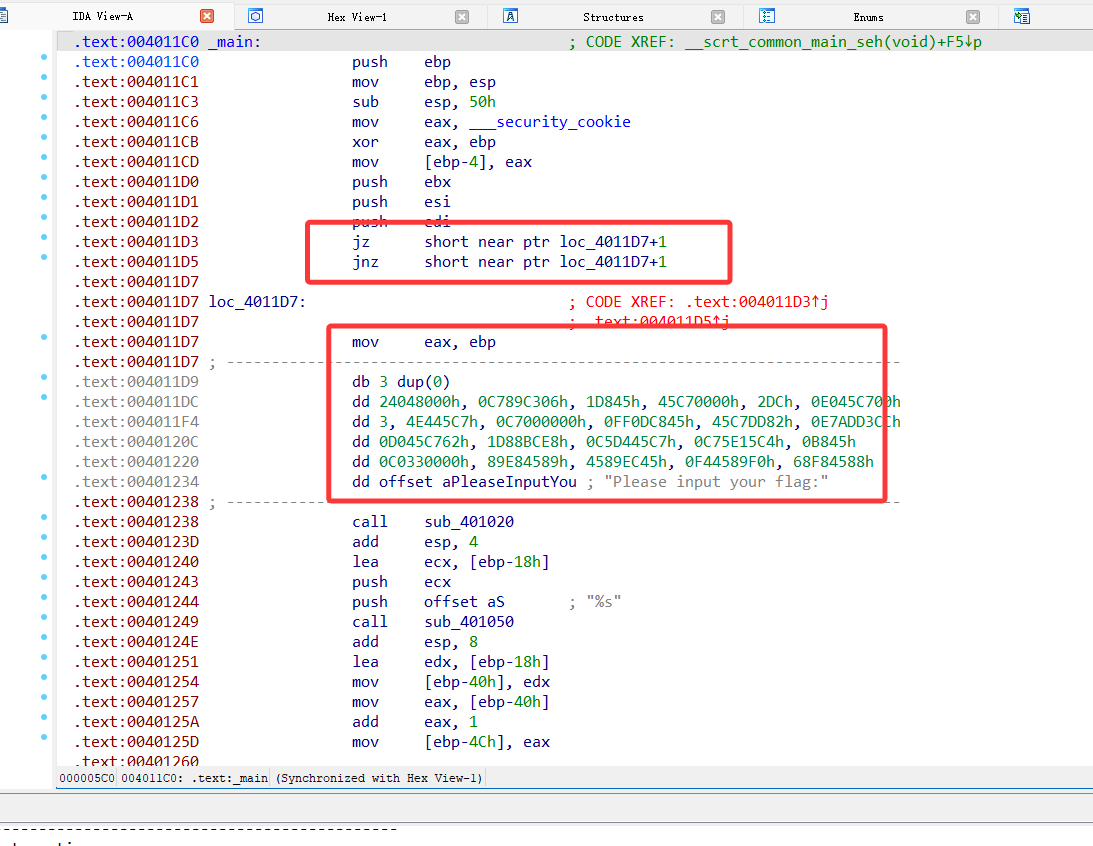
Task: Close the Enums tab
Action: point(973,17)
